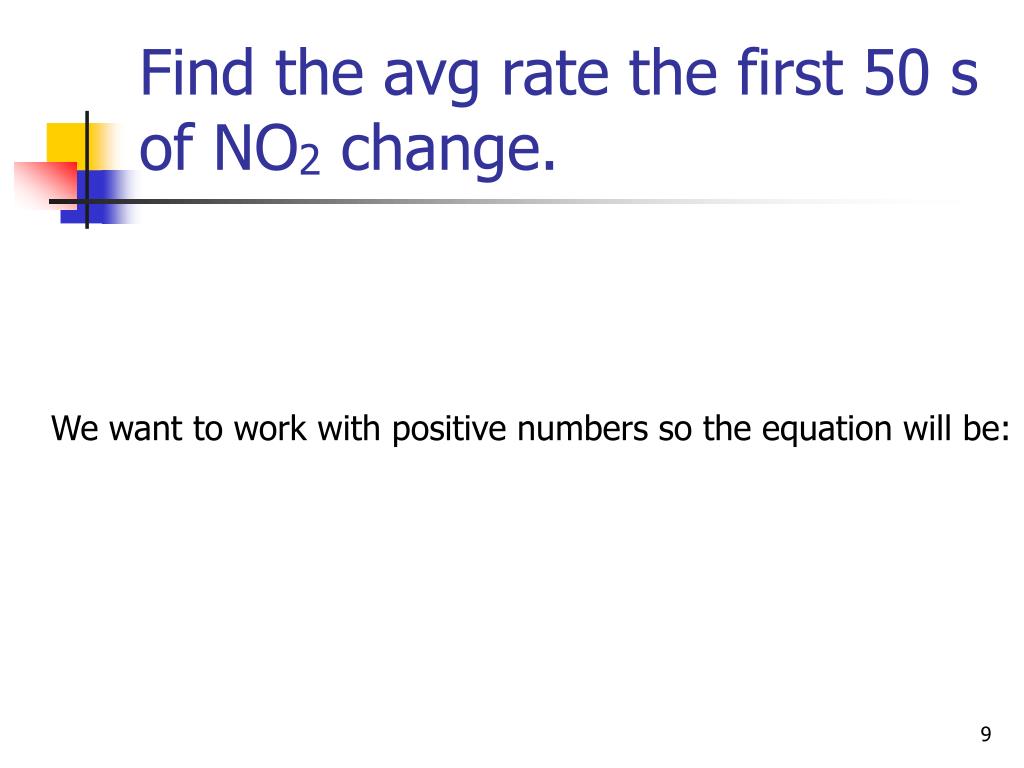Viewport: 1024px width, 768px height.
Task: Click the word "equation" in body text
Action: (827, 430)
